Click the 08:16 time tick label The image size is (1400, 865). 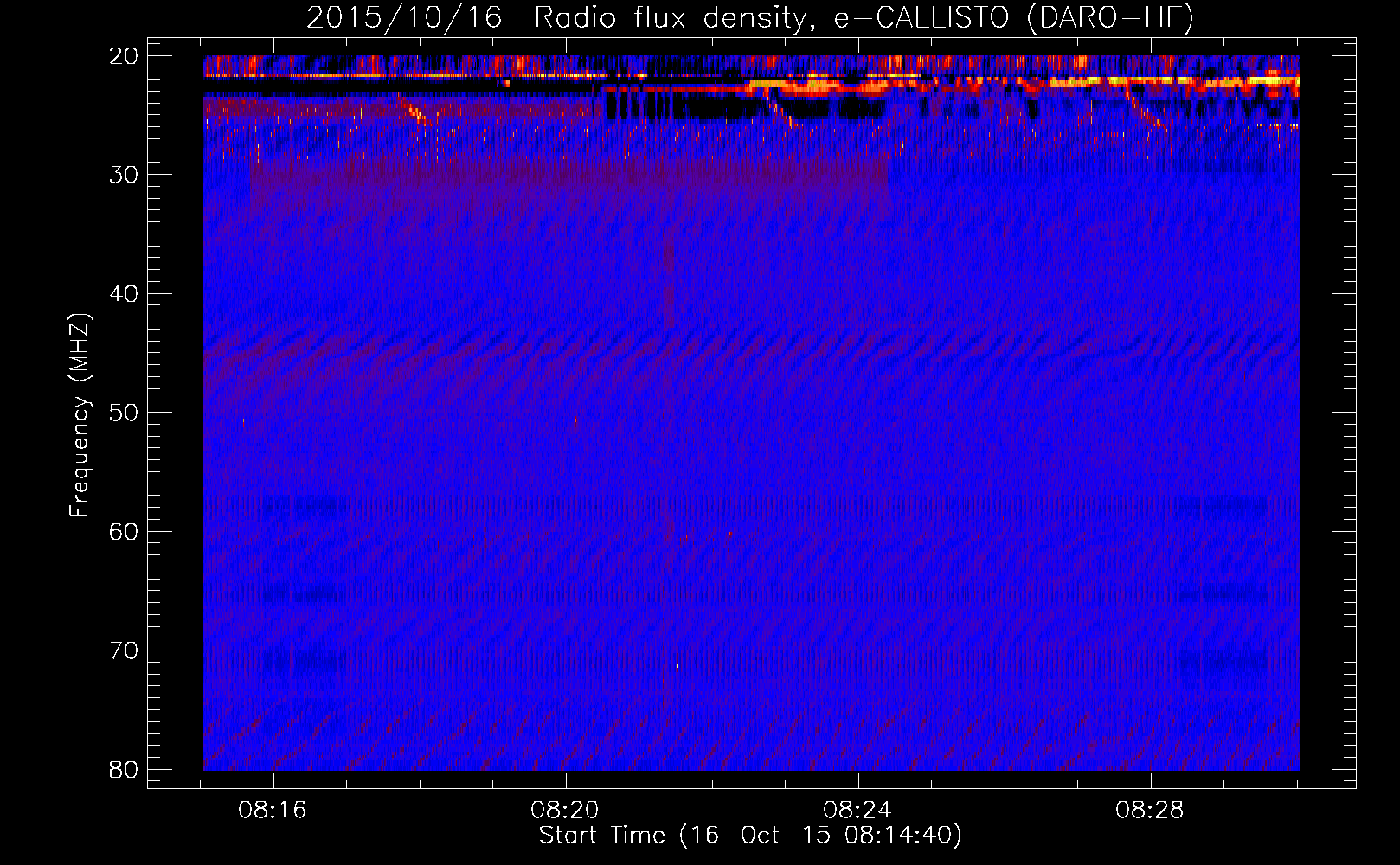point(273,811)
